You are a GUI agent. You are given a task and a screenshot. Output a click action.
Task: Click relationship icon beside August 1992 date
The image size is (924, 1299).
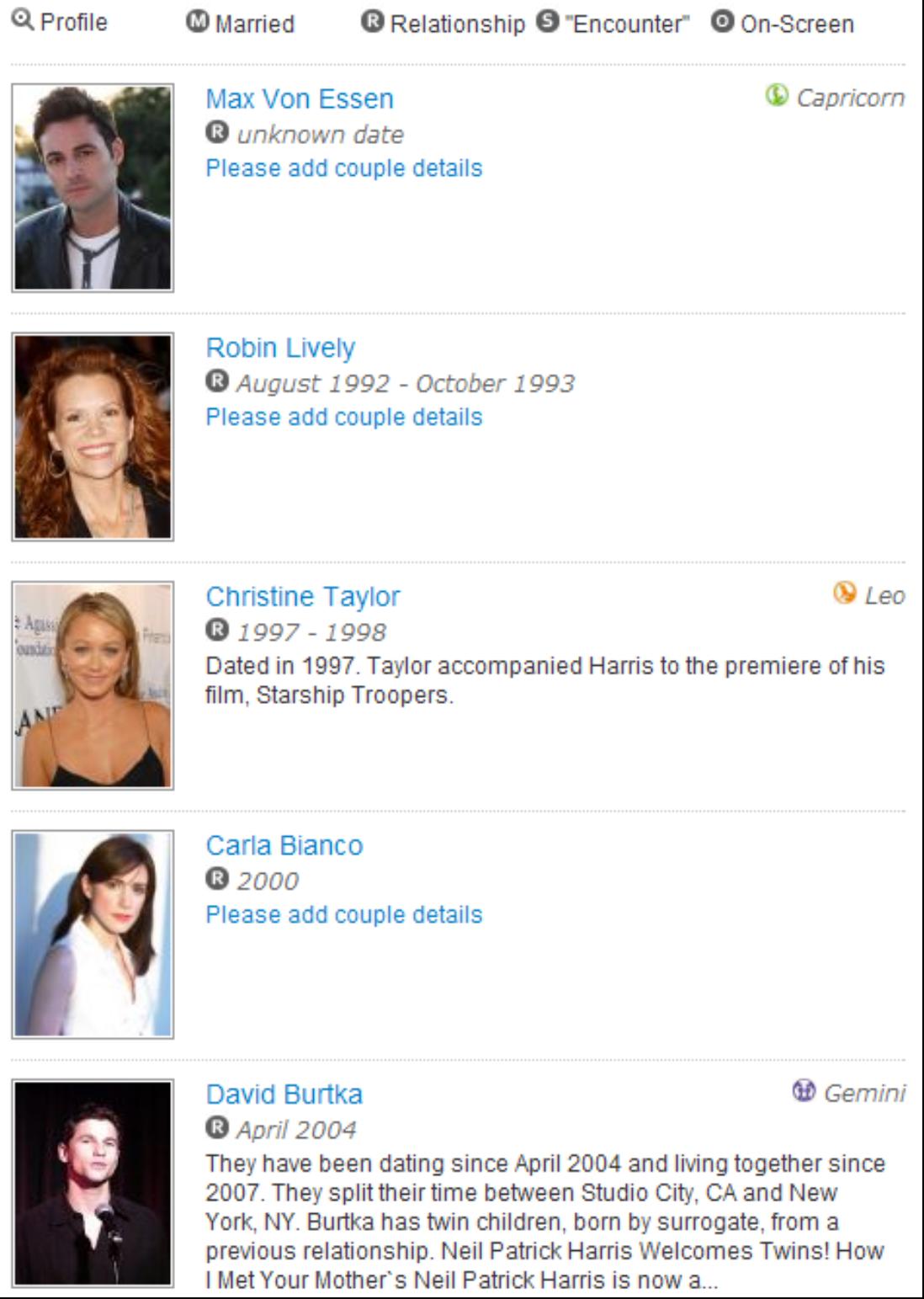pos(217,381)
